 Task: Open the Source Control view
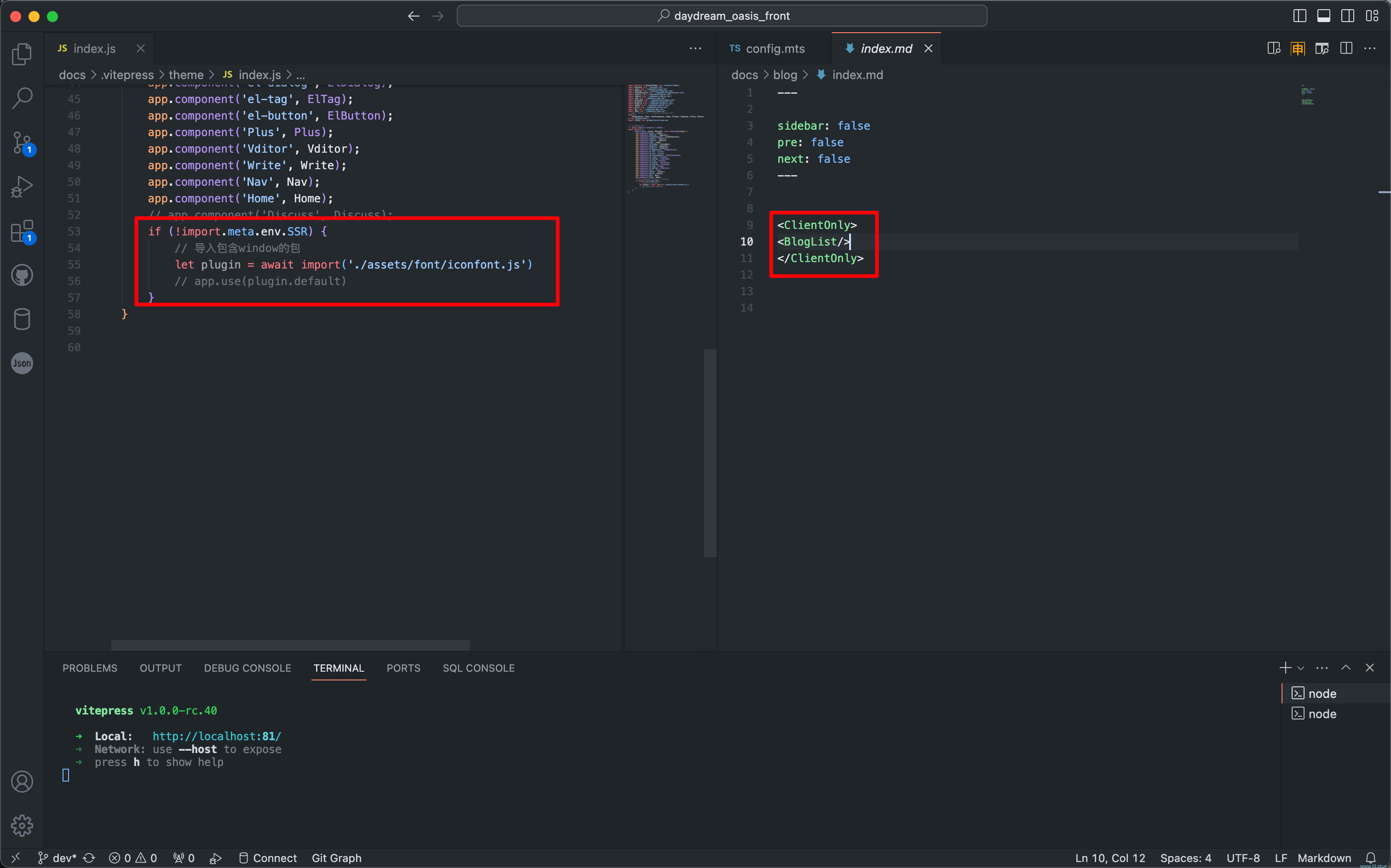coord(22,143)
